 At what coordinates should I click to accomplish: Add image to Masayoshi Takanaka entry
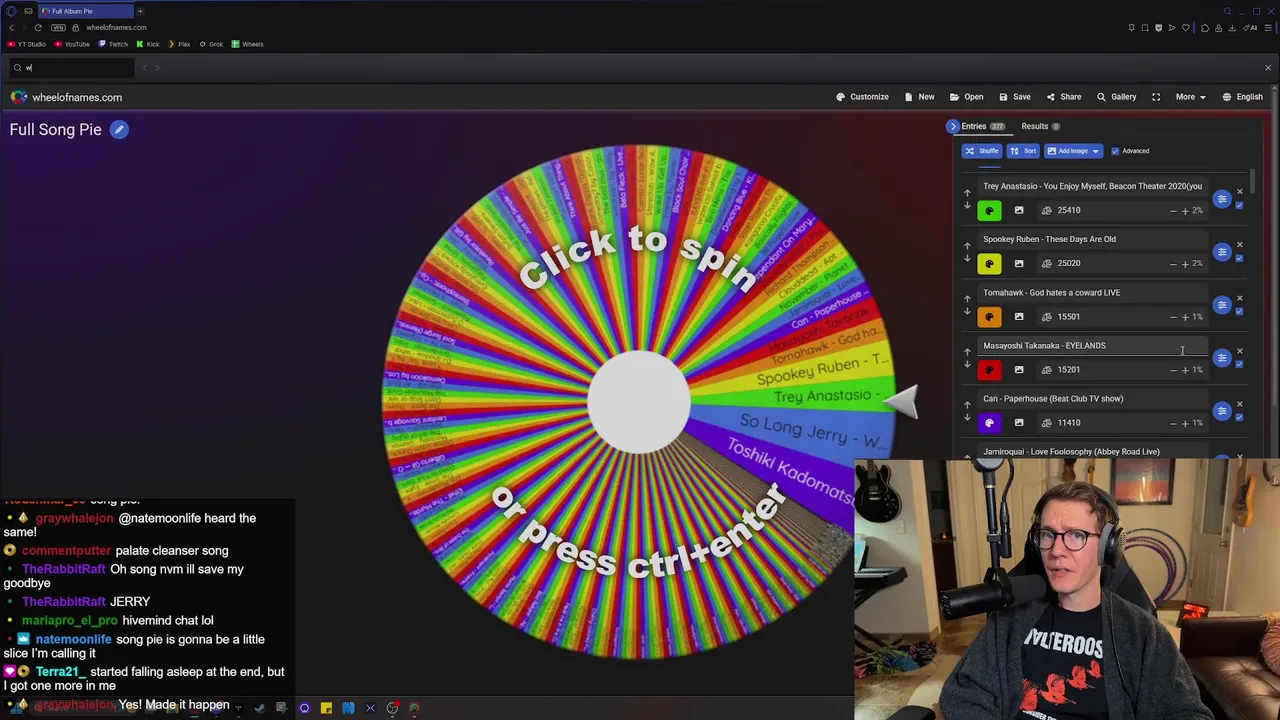(1019, 370)
